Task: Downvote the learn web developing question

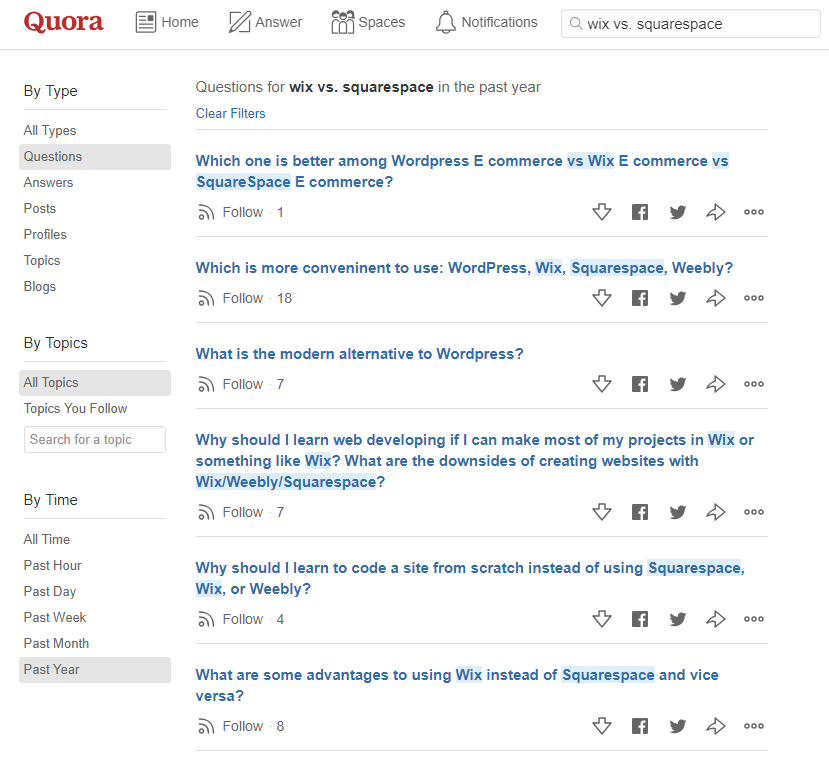Action: coord(602,512)
